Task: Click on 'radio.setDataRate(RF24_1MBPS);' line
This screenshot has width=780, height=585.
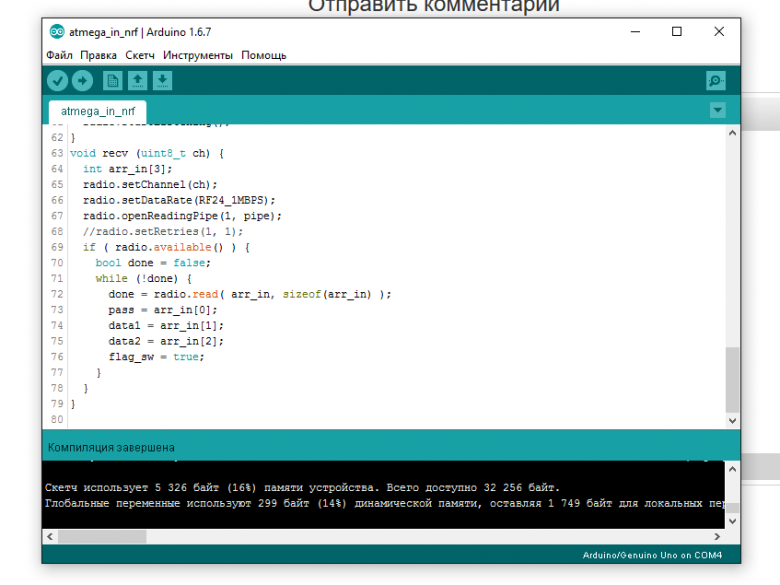Action: click(179, 200)
